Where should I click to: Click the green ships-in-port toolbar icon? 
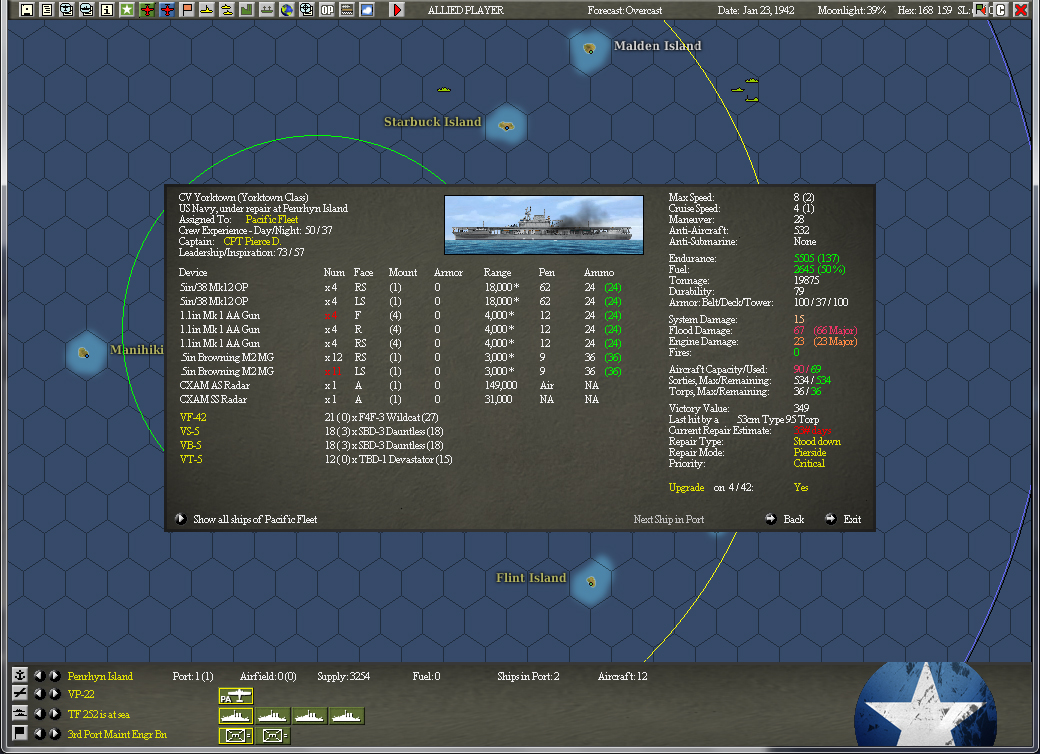267,10
